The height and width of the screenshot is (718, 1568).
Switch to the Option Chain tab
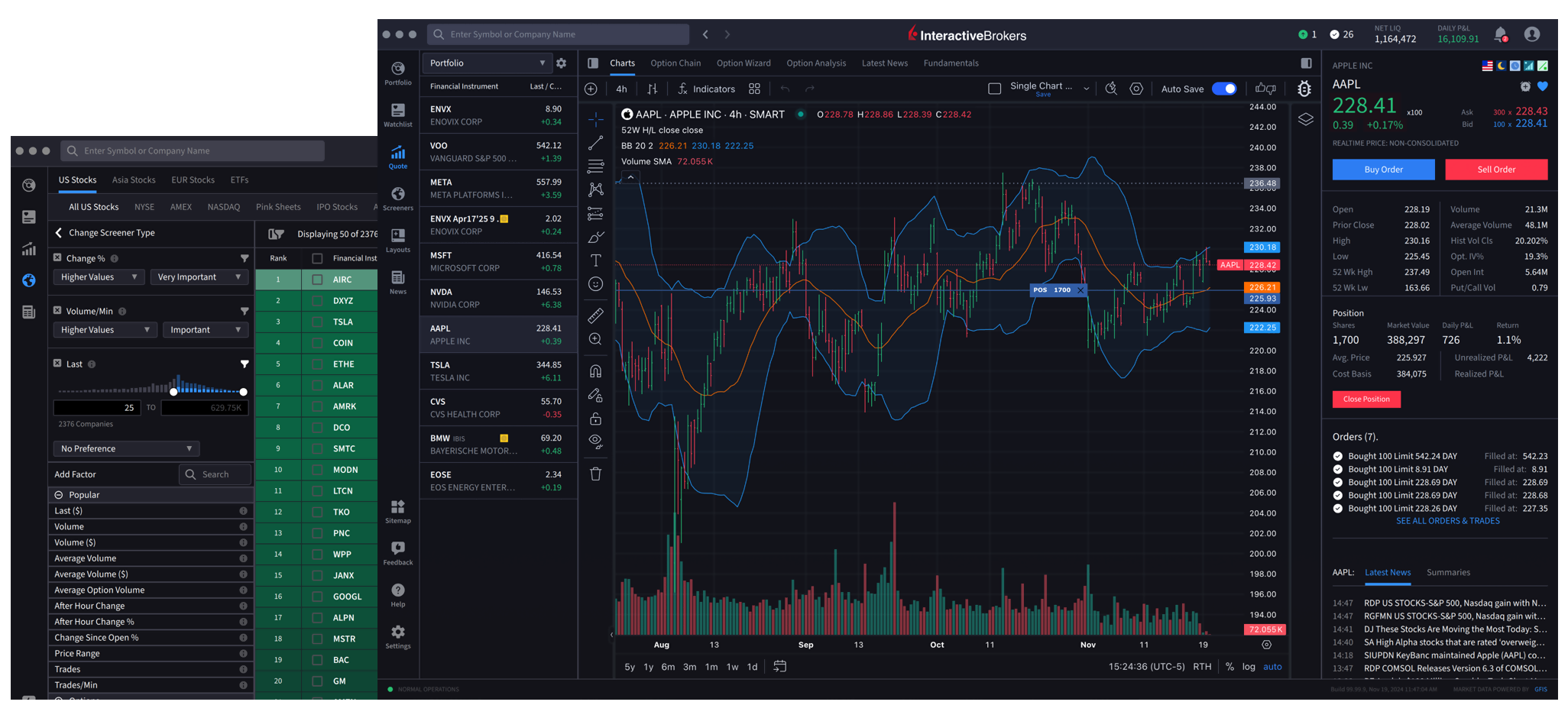675,63
